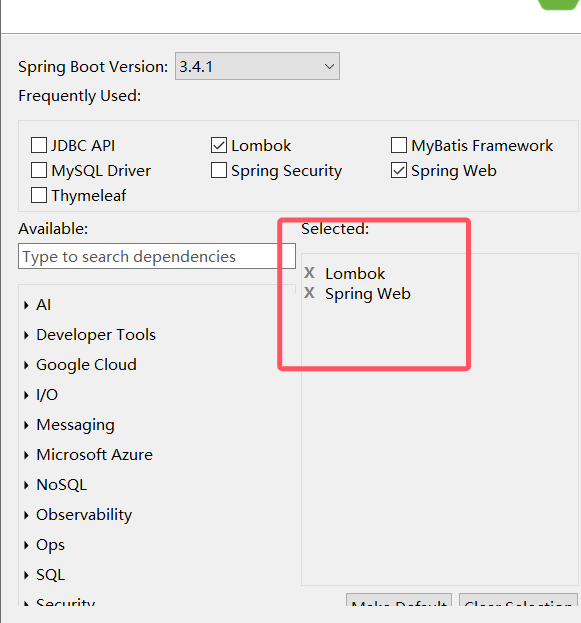Select the SQL category item
Screen dimensions: 581x623
pyautogui.click(x=50, y=575)
